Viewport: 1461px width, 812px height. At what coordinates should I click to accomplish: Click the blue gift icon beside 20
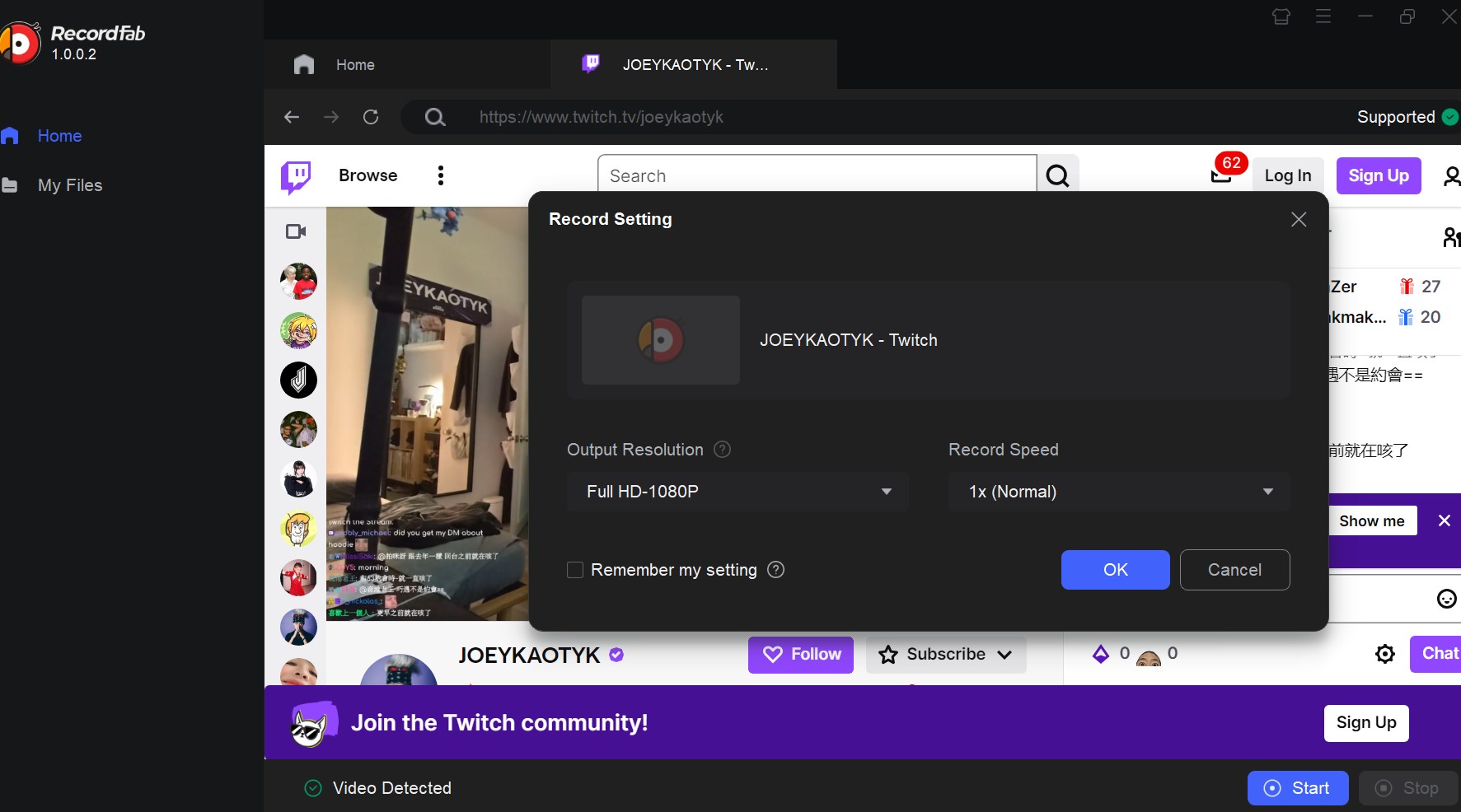[x=1406, y=317]
